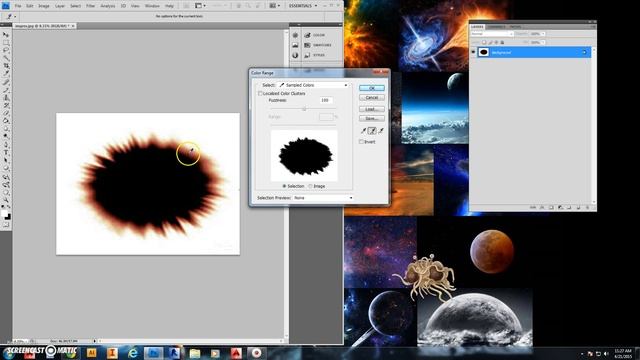Click the background color swatch
This screenshot has height=360, width=640.
[x=8, y=217]
